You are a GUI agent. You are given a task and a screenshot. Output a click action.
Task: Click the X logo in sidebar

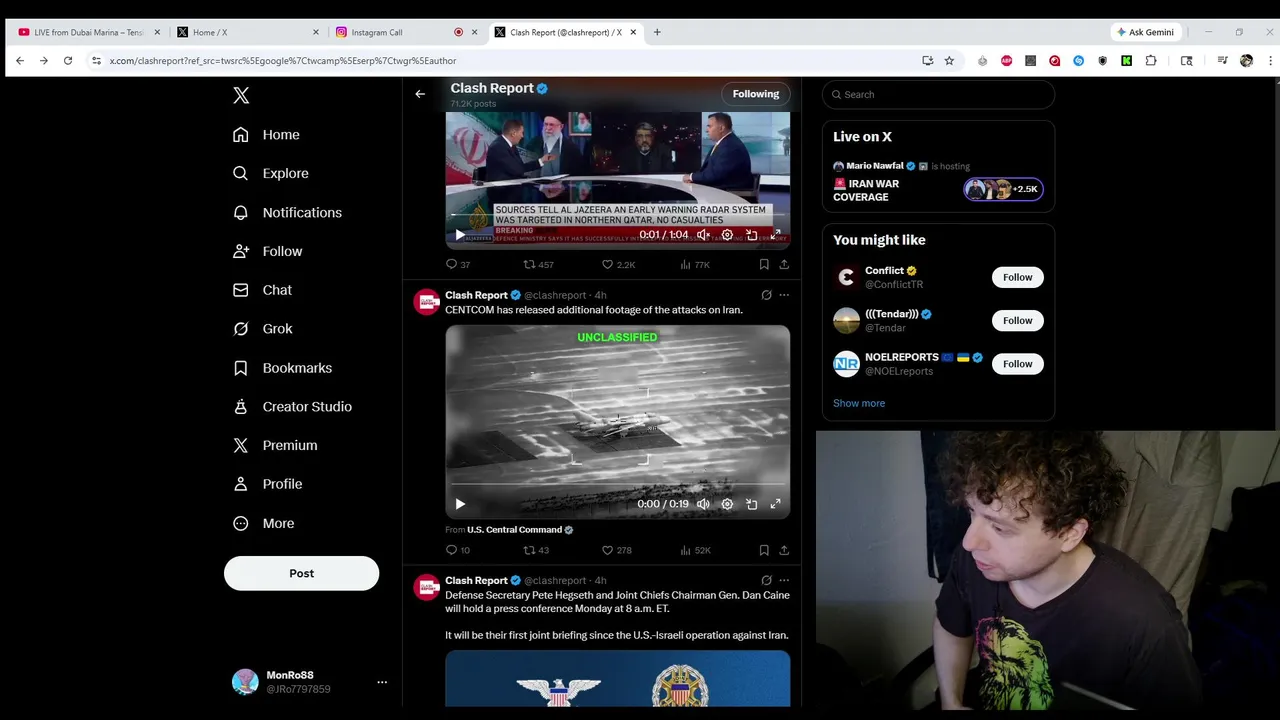pyautogui.click(x=241, y=95)
